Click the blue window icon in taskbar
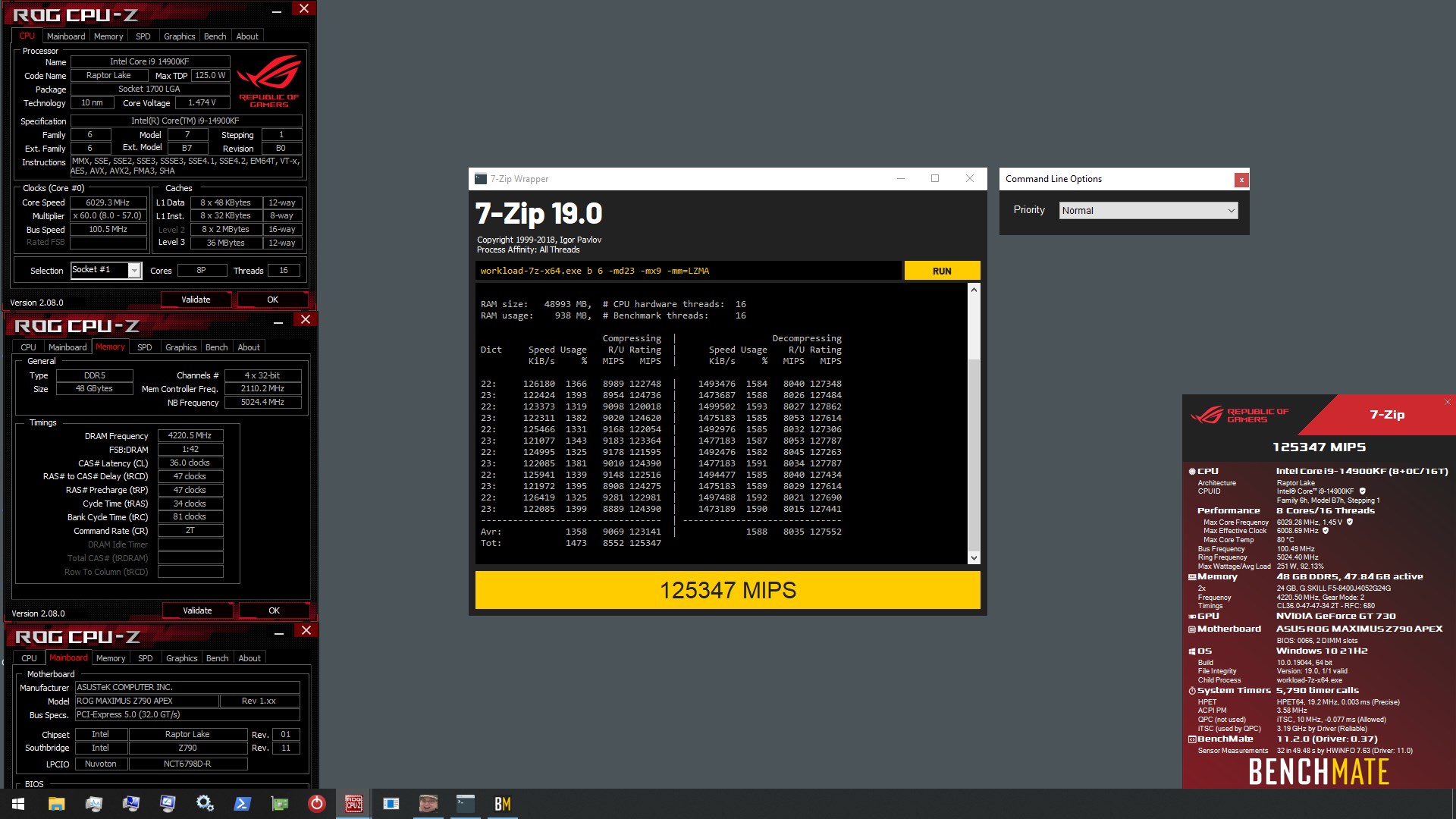 [x=391, y=804]
